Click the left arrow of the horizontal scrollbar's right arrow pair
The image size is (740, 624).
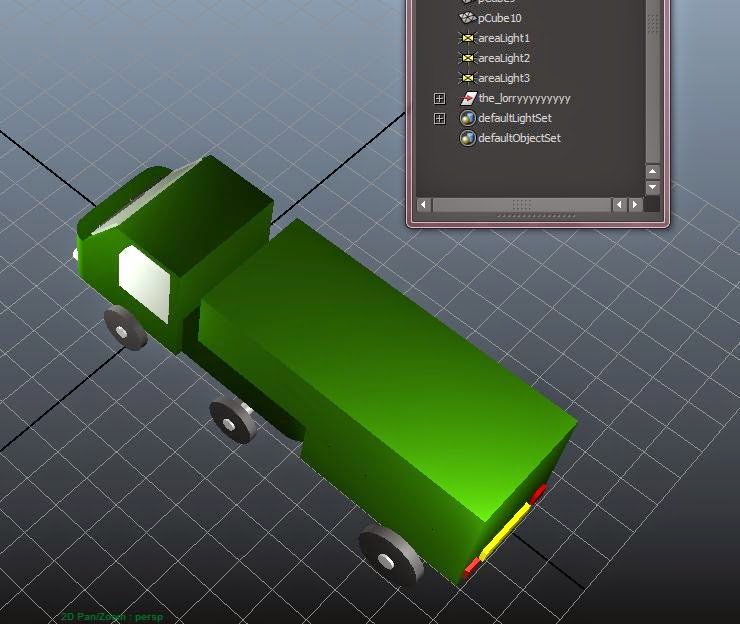pos(619,204)
